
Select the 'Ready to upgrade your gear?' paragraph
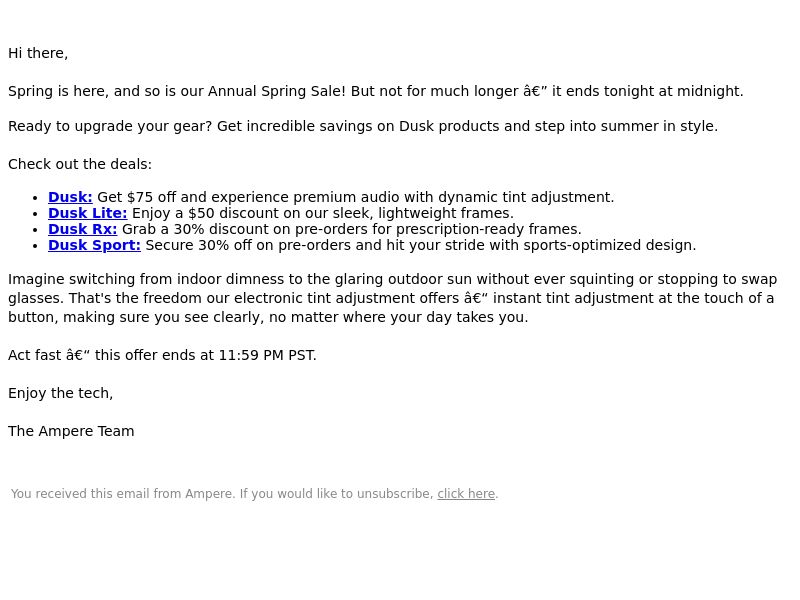click(x=363, y=127)
